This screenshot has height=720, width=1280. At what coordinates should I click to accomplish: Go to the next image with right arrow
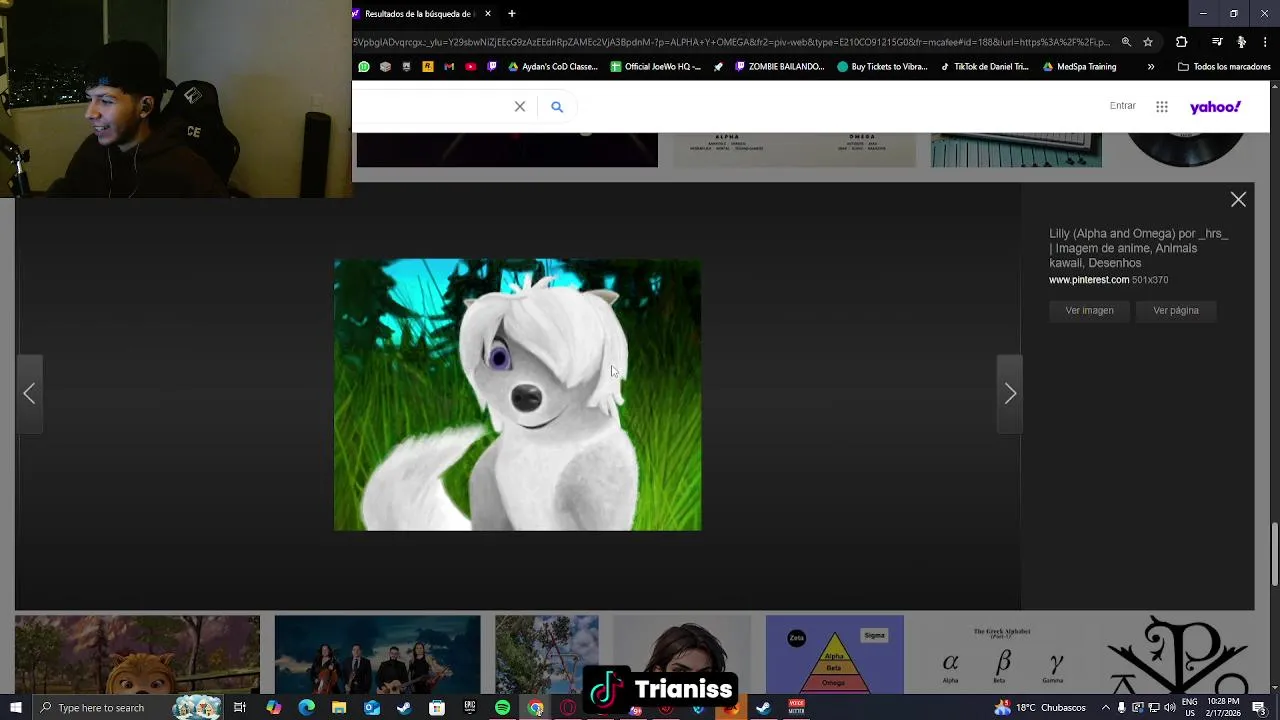tap(1010, 394)
